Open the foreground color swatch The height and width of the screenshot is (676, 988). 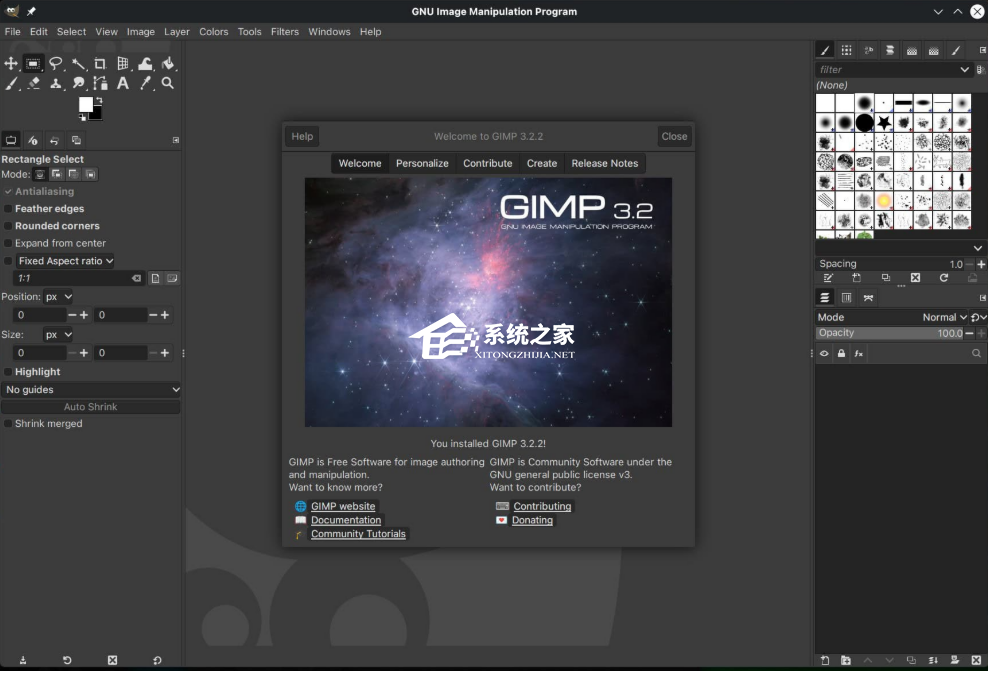pos(85,104)
